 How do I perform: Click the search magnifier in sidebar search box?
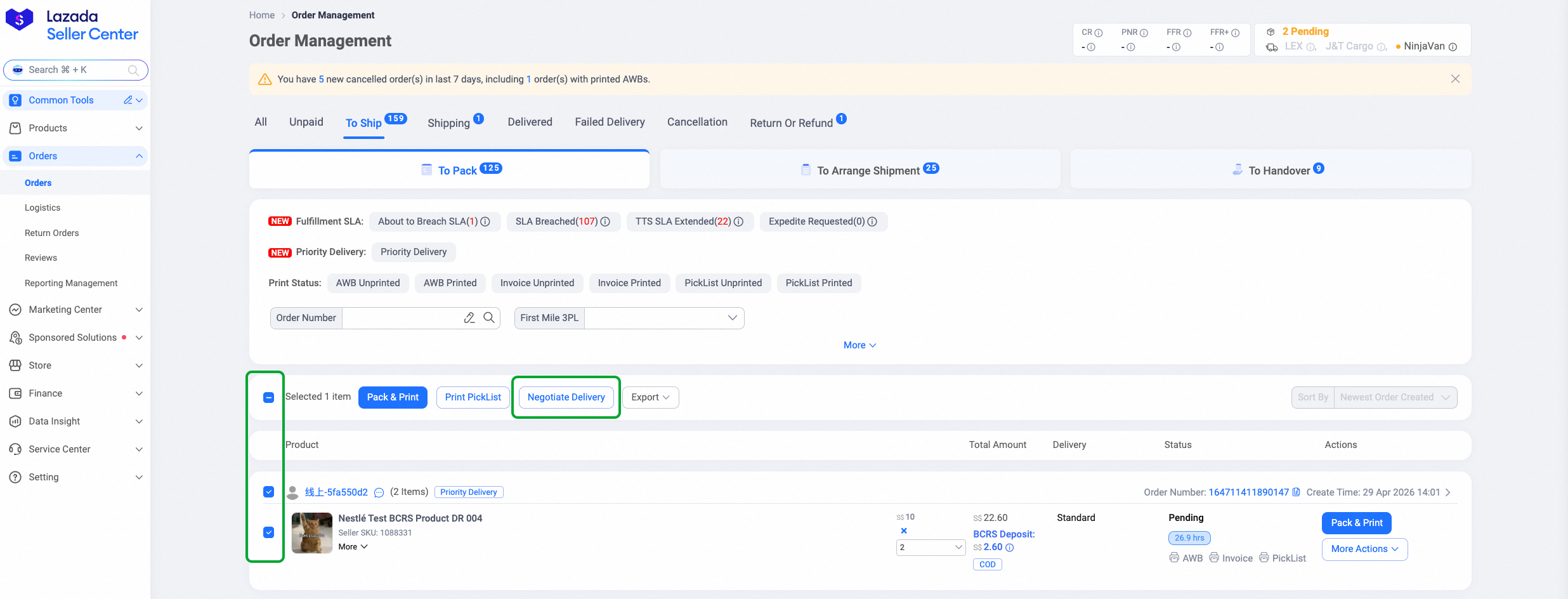point(133,70)
